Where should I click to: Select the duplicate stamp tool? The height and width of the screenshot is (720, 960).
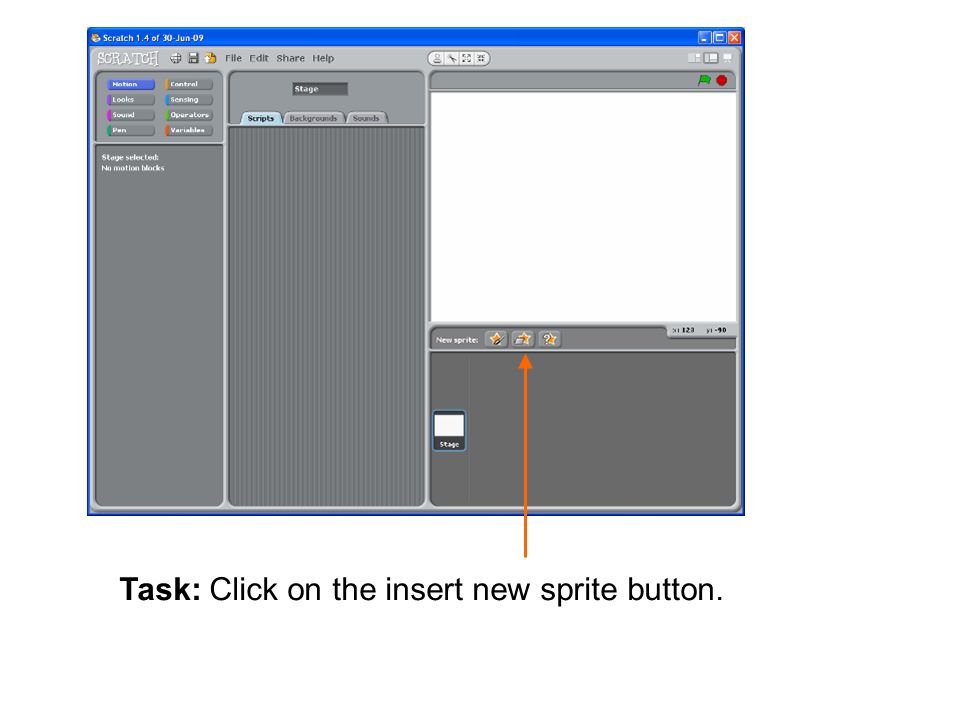click(x=437, y=58)
